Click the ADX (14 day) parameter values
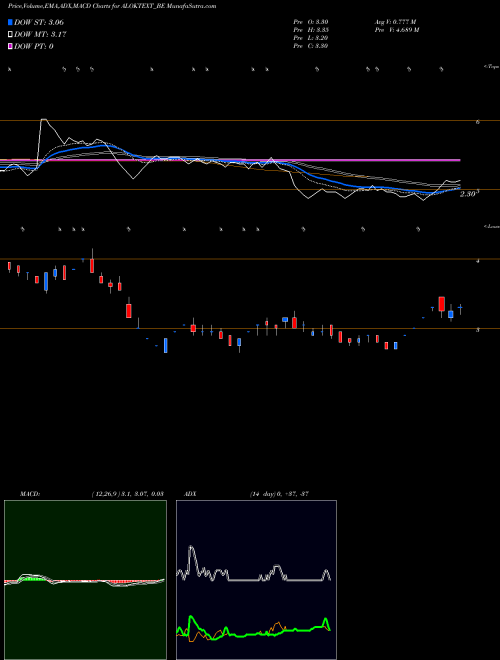Viewport: 500px width, 660px height. [x=279, y=494]
